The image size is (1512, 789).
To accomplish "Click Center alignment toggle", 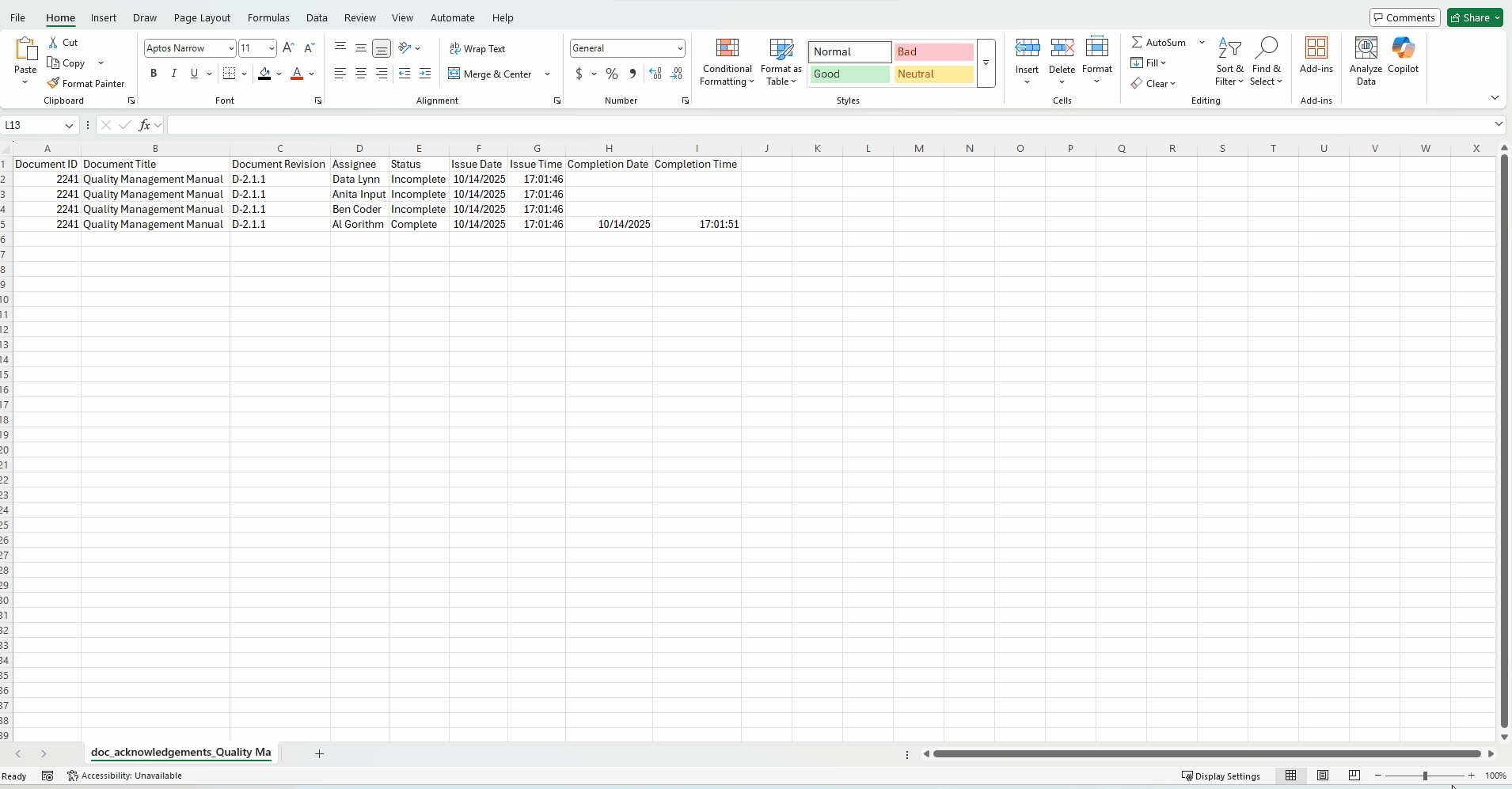I will point(361,74).
